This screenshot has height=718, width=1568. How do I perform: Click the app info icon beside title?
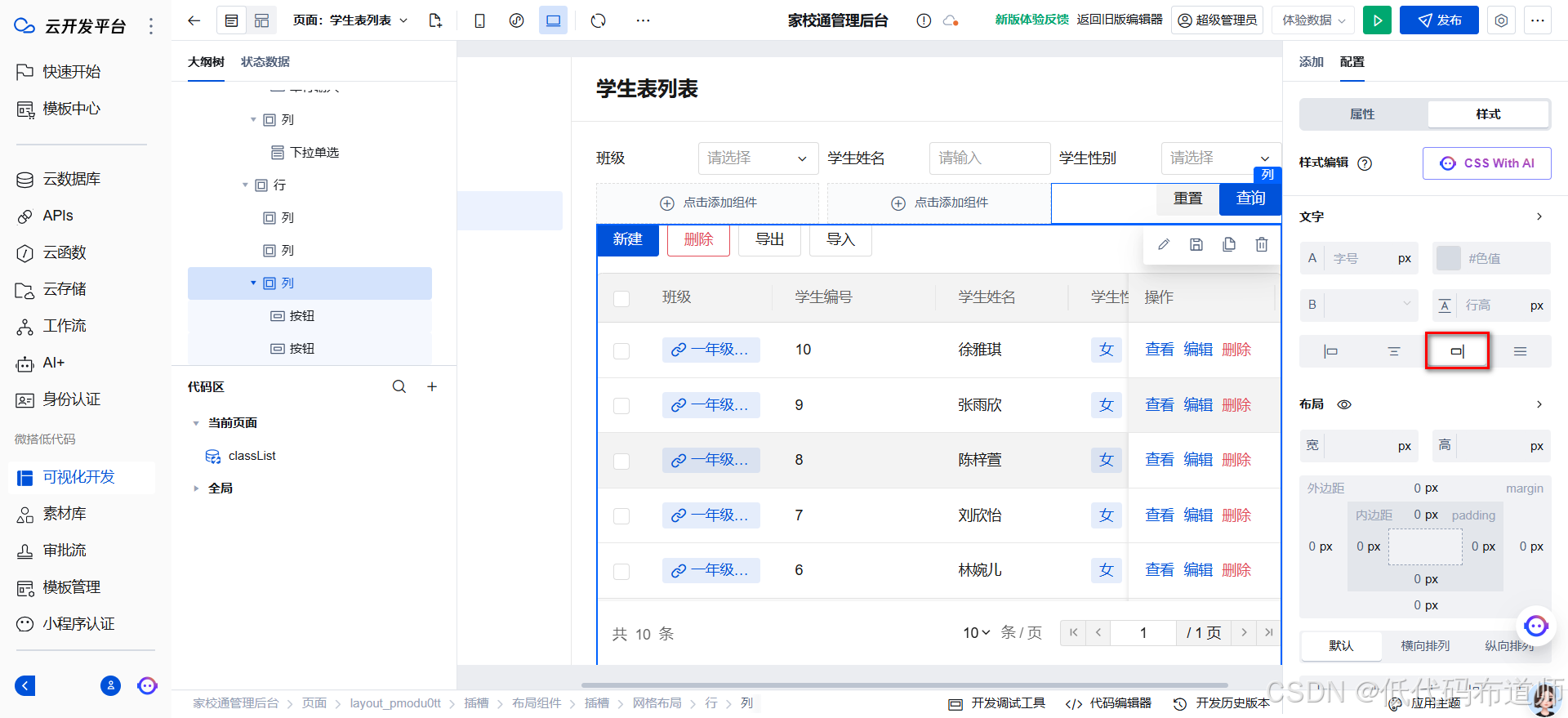[924, 20]
